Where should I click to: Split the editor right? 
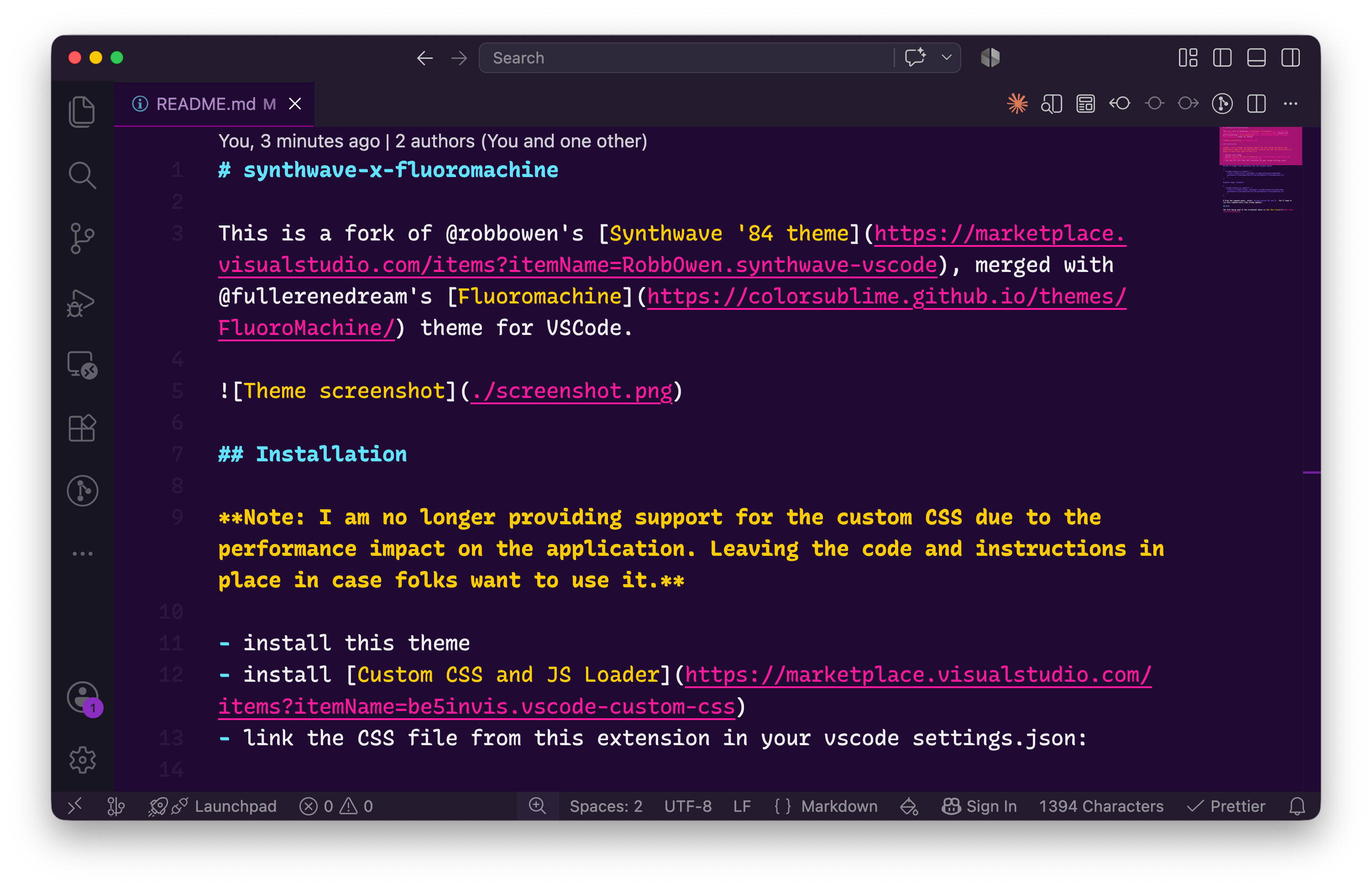(1256, 104)
